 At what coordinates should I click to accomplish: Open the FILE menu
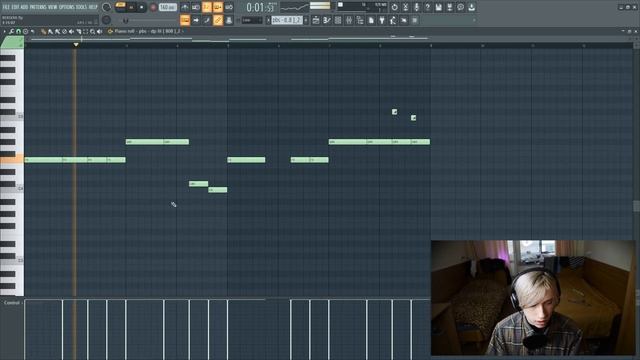click(x=6, y=7)
